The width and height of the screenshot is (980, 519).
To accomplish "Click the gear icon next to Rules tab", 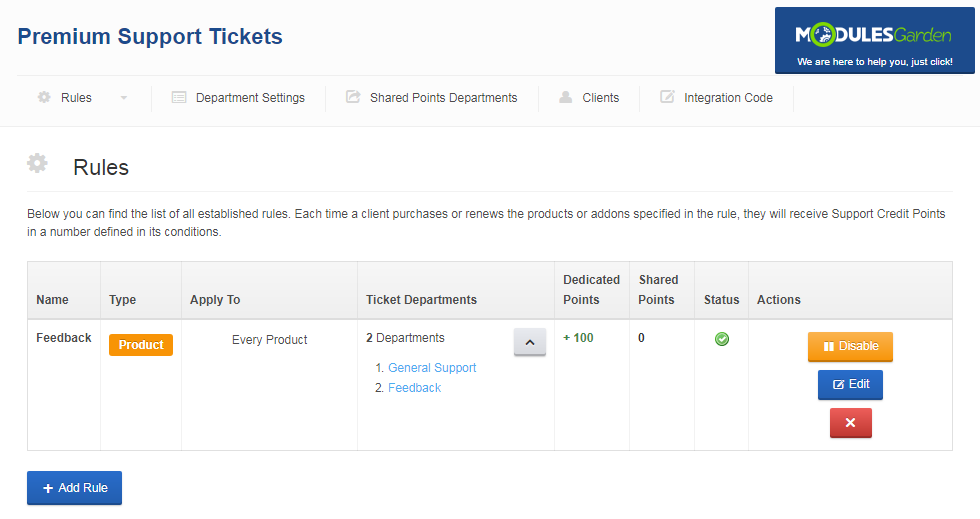I will point(44,97).
